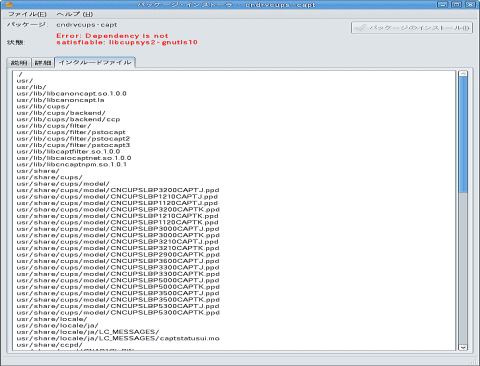Click the row reading only usr/share/locale/ja/
This screenshot has height=366, width=480.
click(57, 326)
